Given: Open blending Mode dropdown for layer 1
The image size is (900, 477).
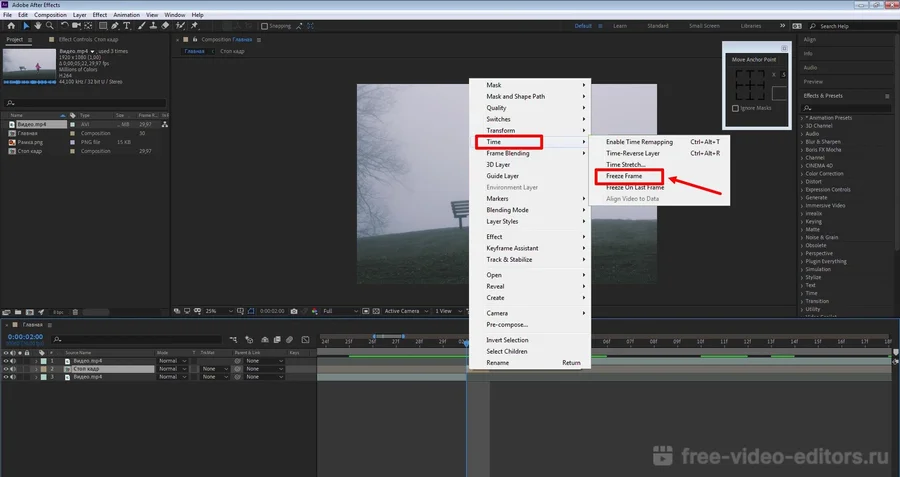Looking at the screenshot, I should point(172,361).
